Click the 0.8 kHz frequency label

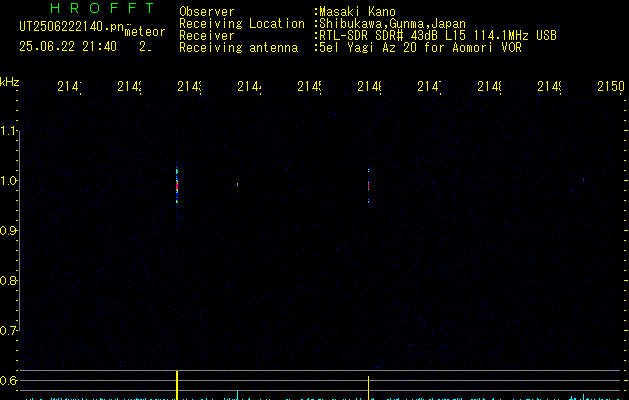pyautogui.click(x=8, y=280)
